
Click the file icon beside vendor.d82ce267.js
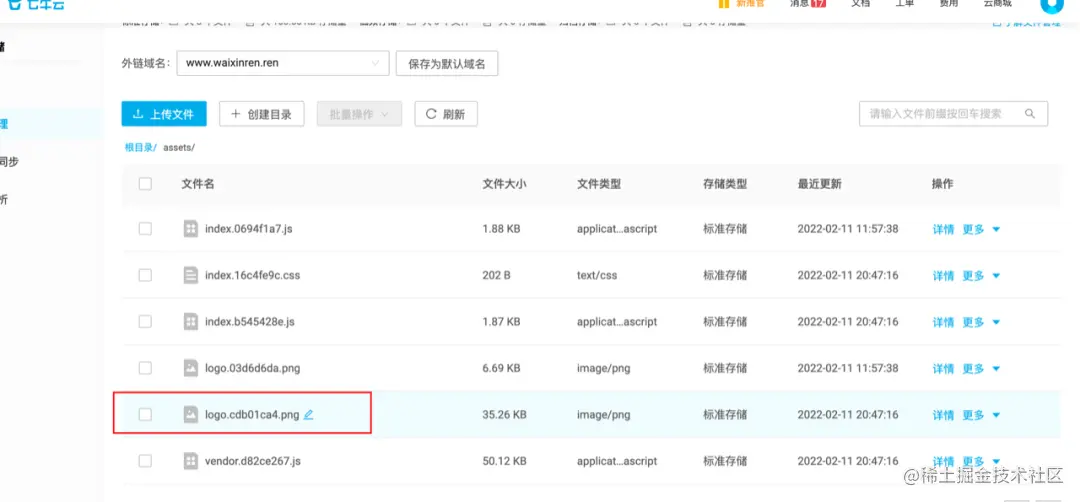[x=191, y=461]
